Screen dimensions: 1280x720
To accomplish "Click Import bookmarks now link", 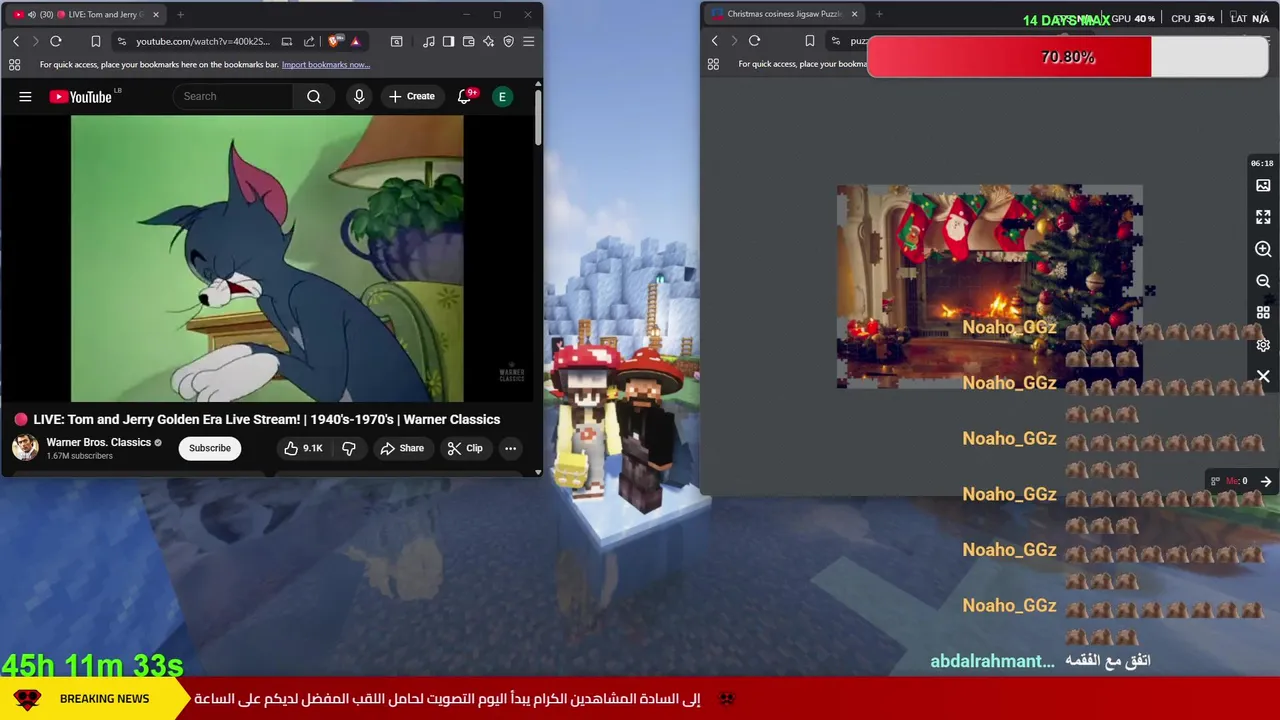I will click(326, 65).
